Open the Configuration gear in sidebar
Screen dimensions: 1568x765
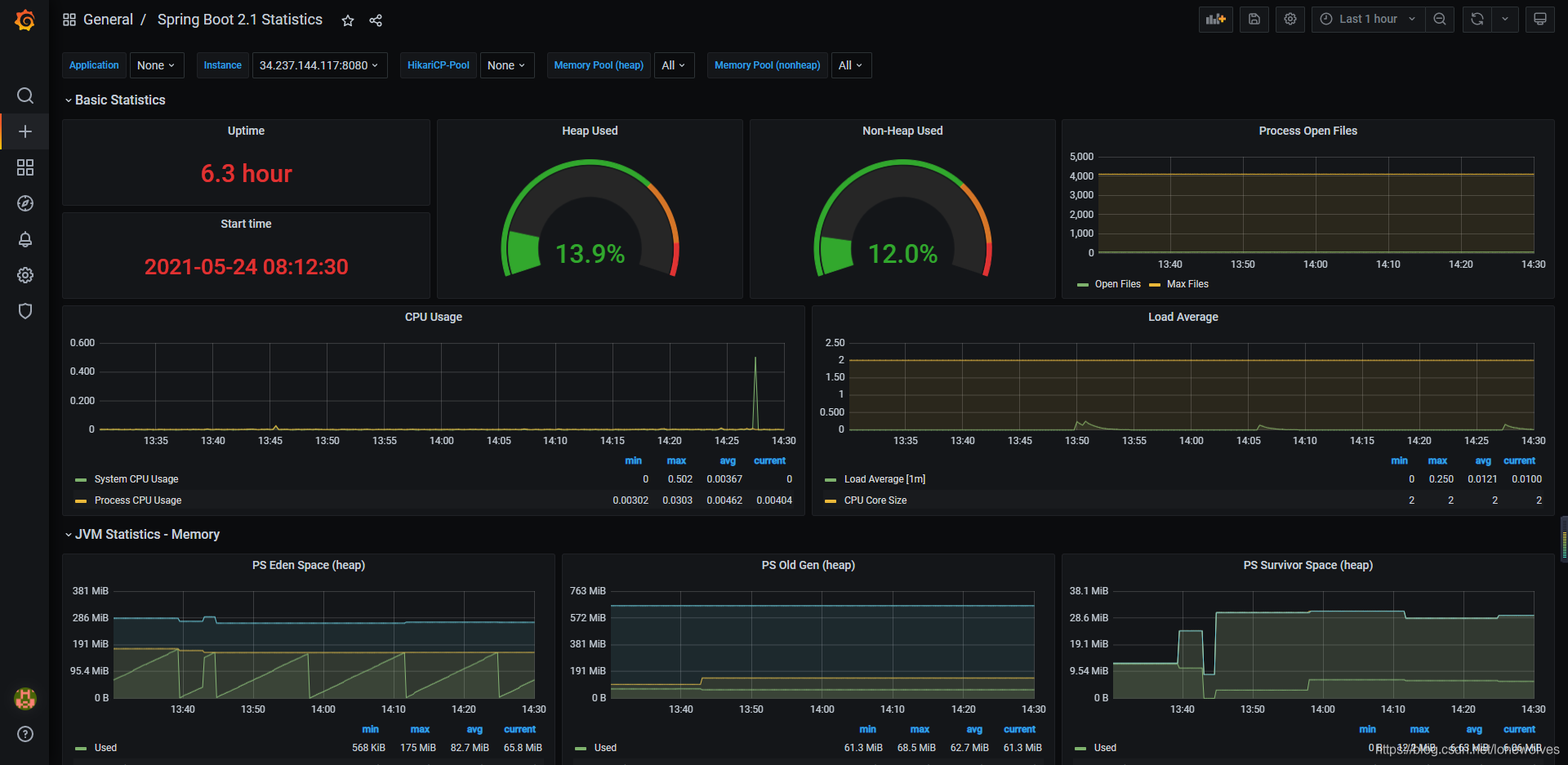(x=25, y=275)
